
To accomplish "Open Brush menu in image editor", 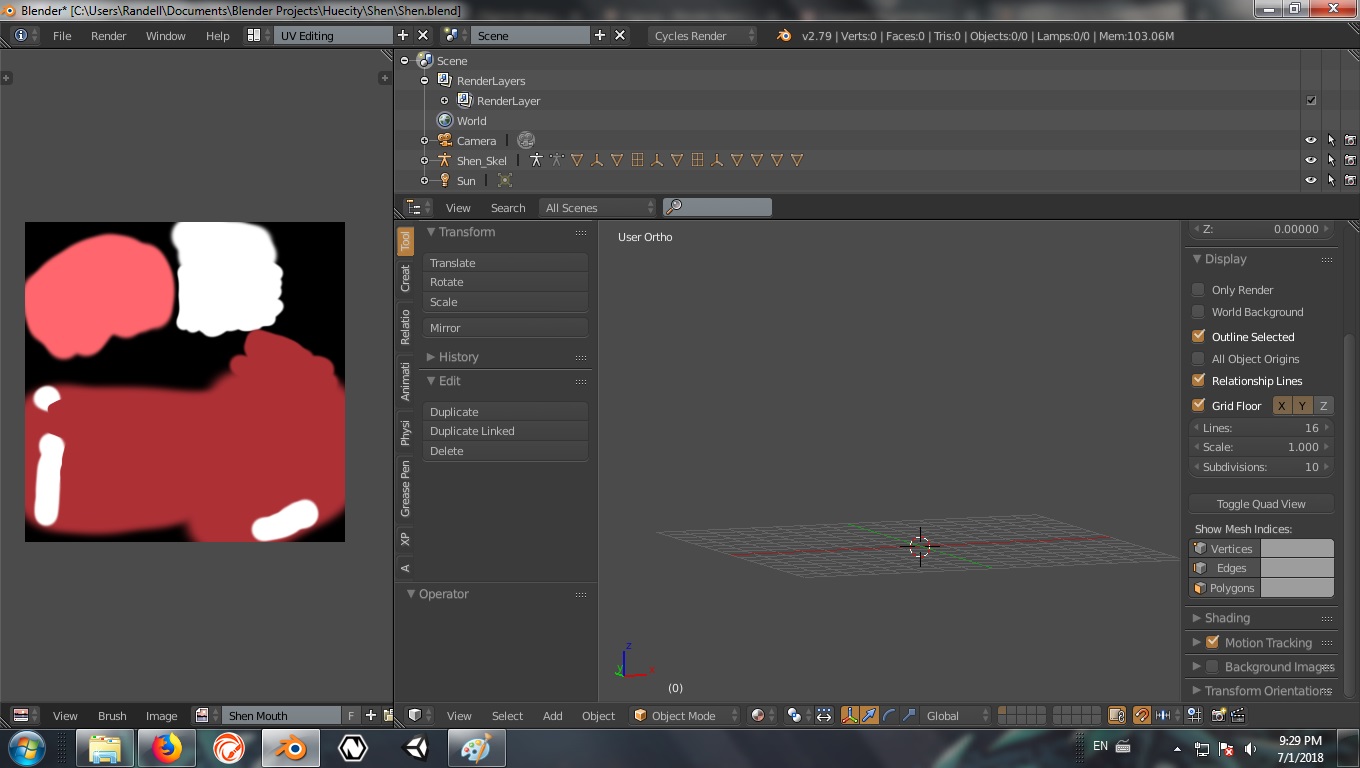I will pos(112,715).
